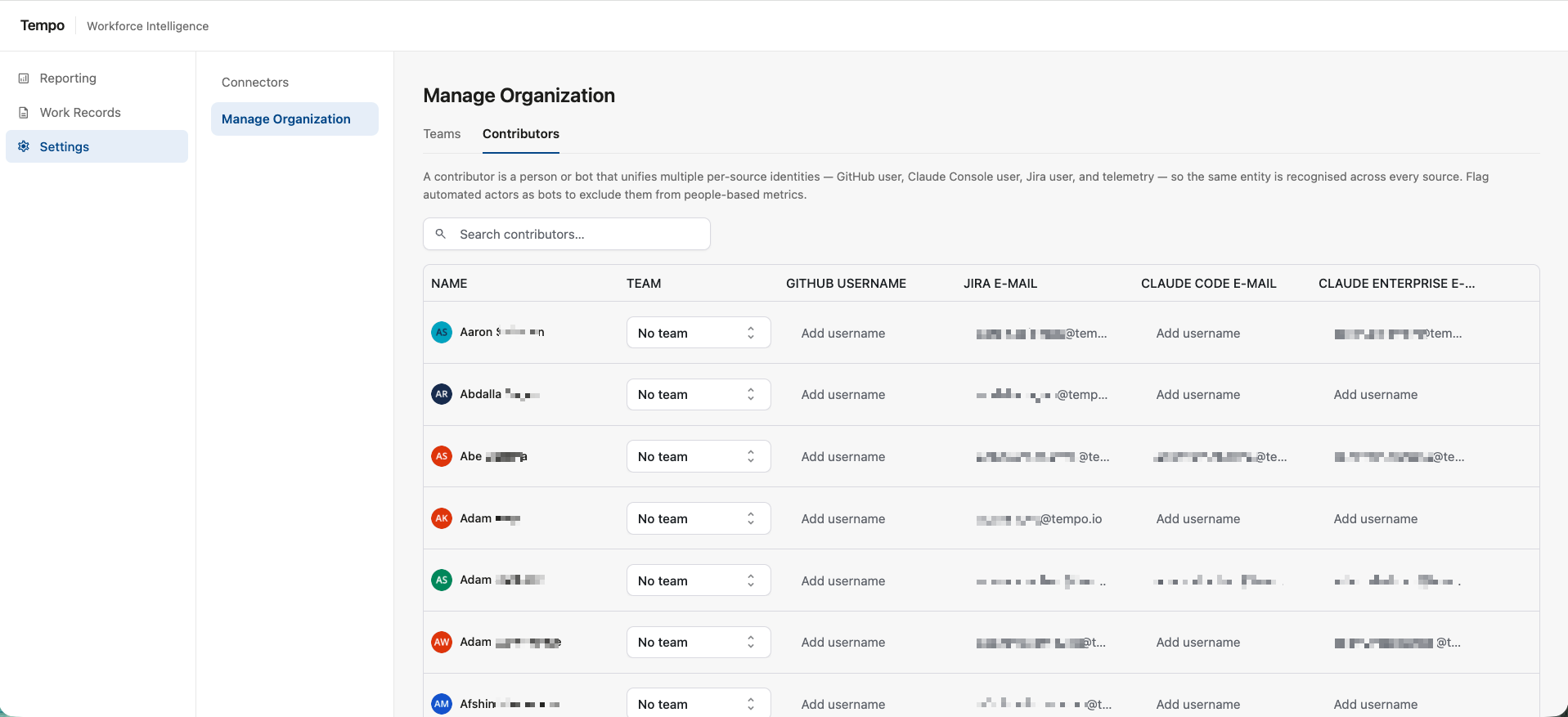Image resolution: width=1568 pixels, height=717 pixels.
Task: Add GitHub username for Abe
Action: point(843,457)
